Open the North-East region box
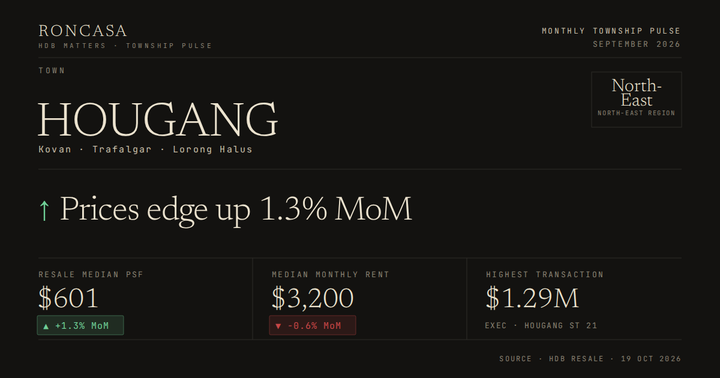 (636, 99)
